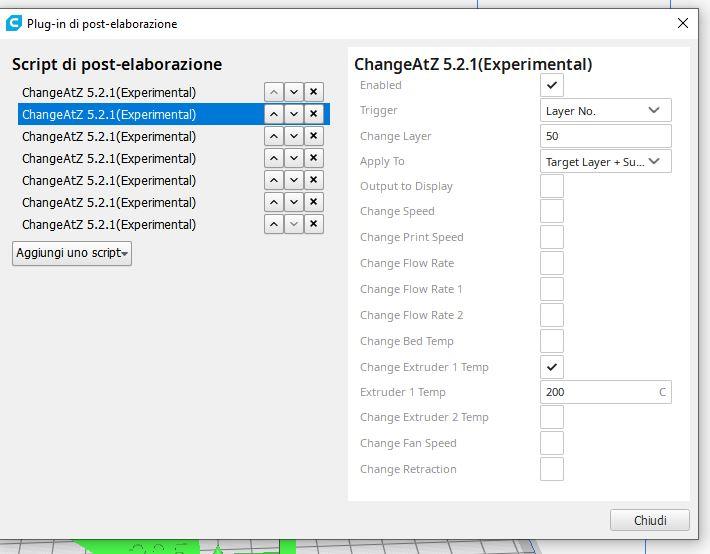
Task: Remove the first ChangeAtZ script
Action: coord(314,92)
